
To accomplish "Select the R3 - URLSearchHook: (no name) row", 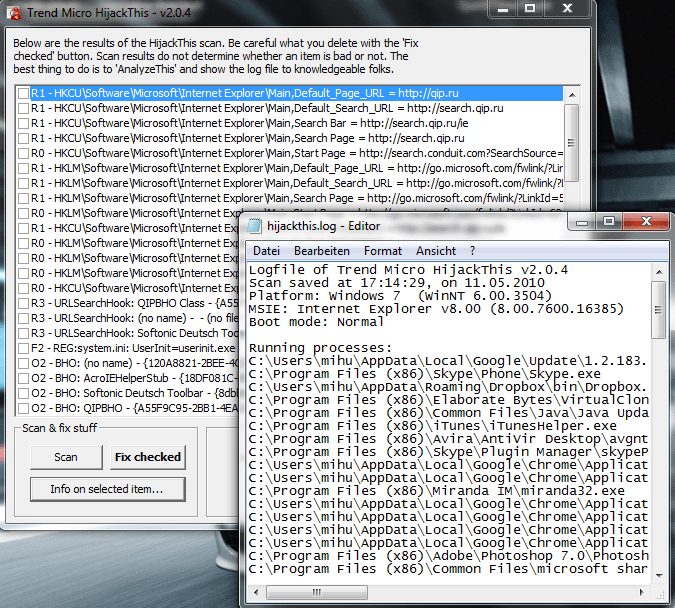I will point(134,319).
